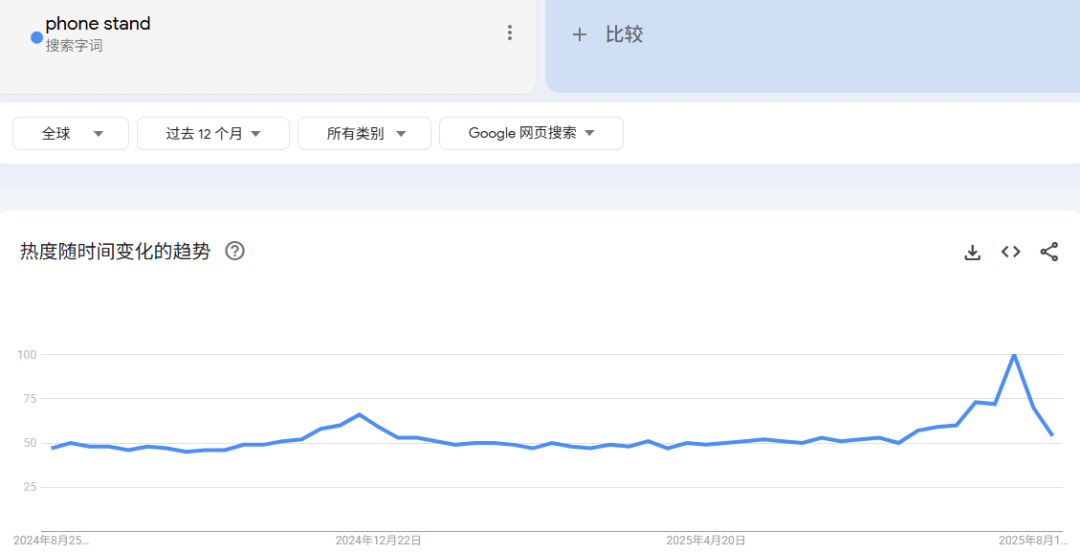Screen dimensions: 1080x553
Task: Open the 全球 region dropdown
Action: pos(71,134)
